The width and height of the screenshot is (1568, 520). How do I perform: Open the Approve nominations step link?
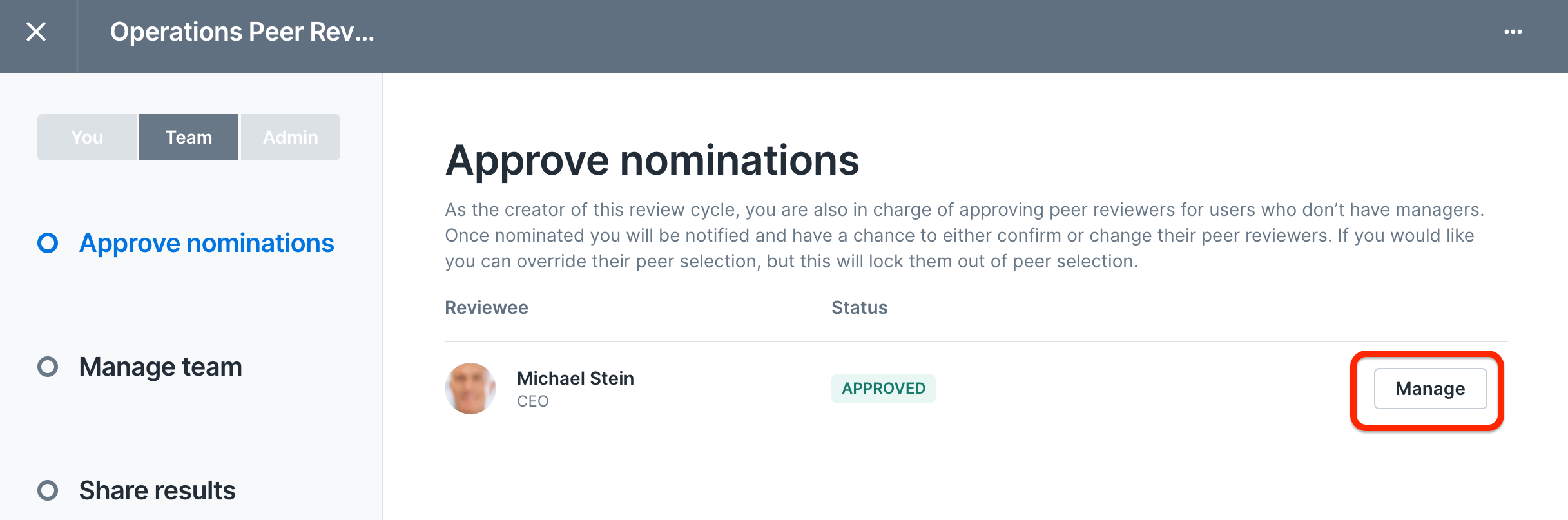click(206, 243)
